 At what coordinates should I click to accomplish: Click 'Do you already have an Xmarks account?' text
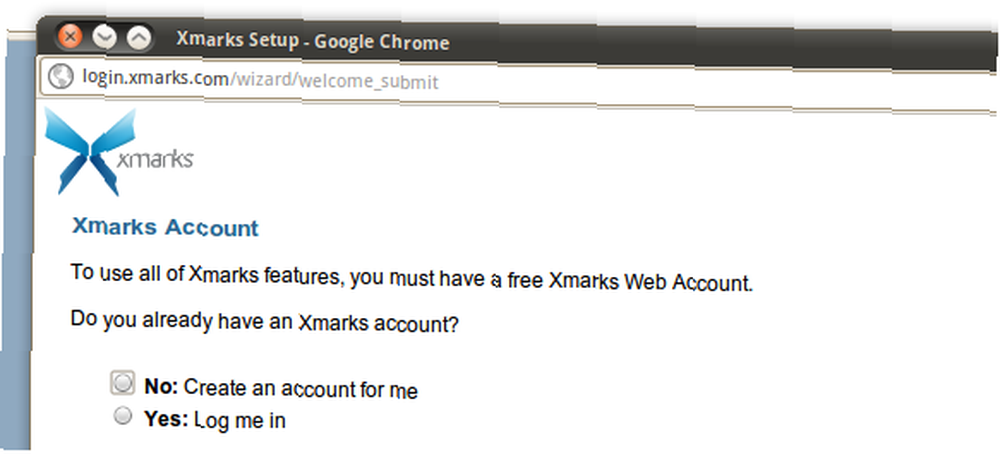click(x=264, y=322)
